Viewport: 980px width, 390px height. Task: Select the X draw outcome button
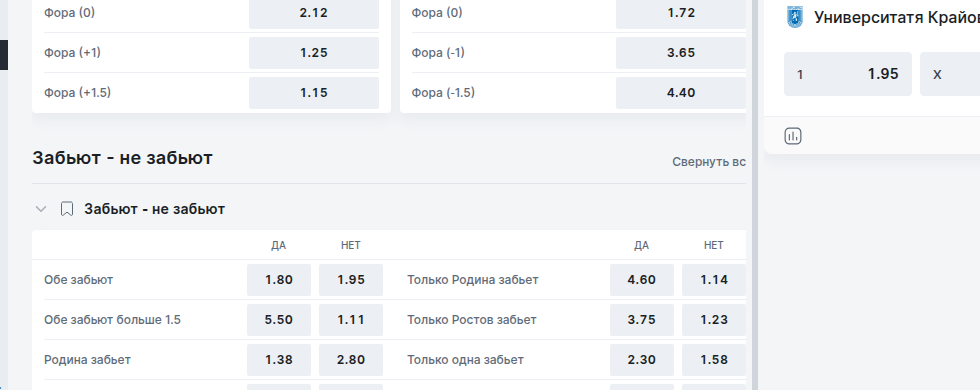[950, 74]
